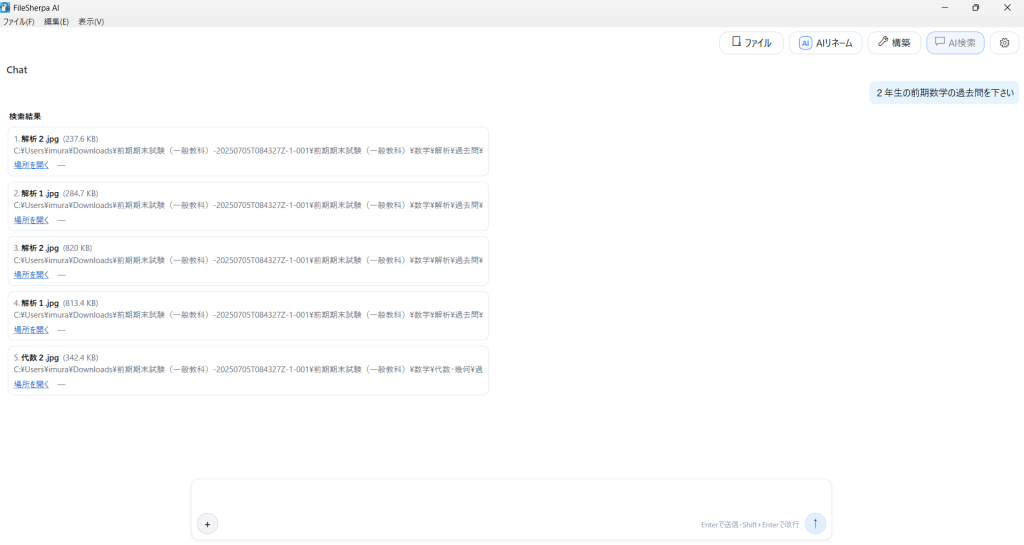Open location of result 4 解析１.jpg
Screen dimensions: 1024x545
pyautogui.click(x=31, y=330)
